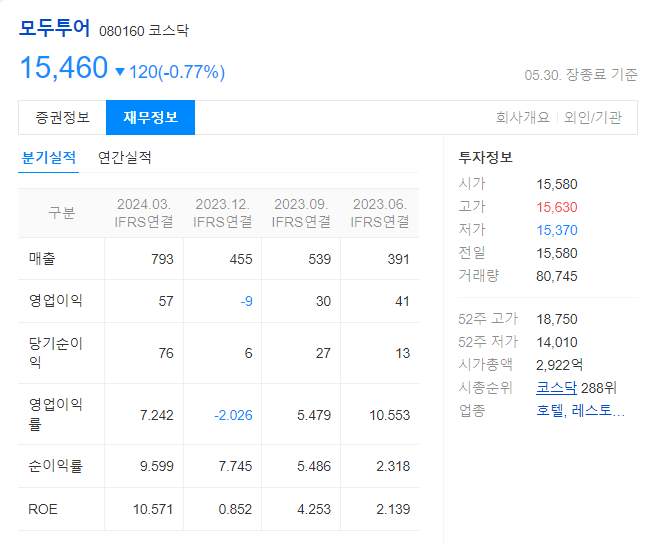This screenshot has width=653, height=544.
Task: Click the 당기순이익 value 27
Action: [323, 353]
